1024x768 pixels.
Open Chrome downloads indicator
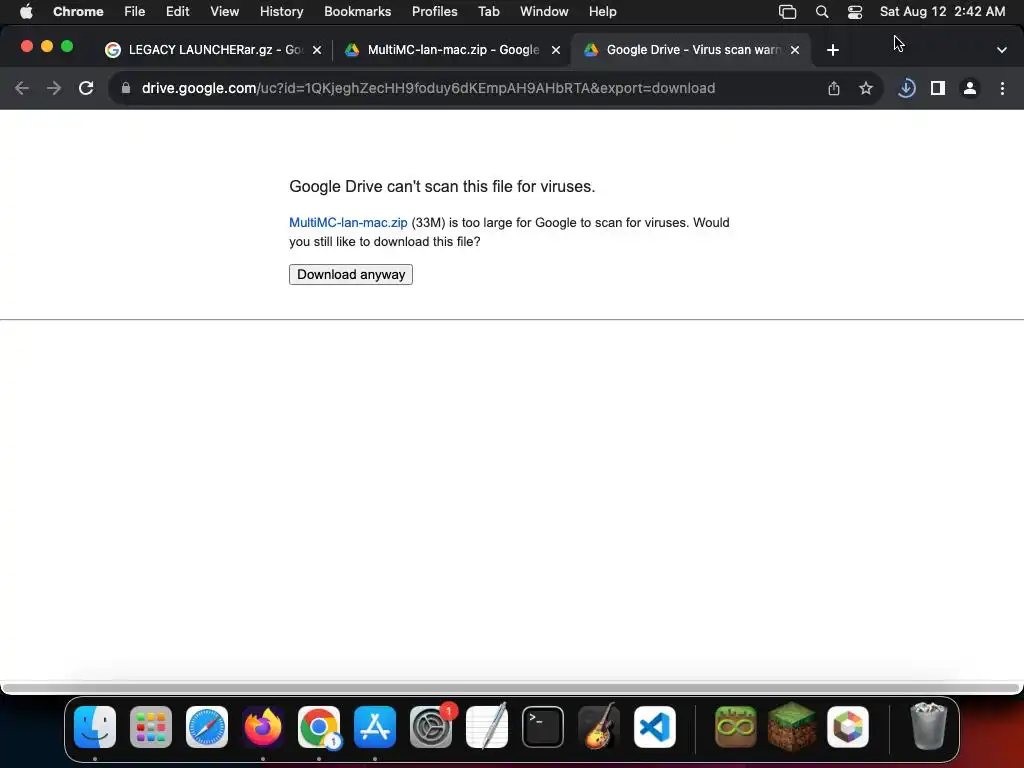click(906, 88)
